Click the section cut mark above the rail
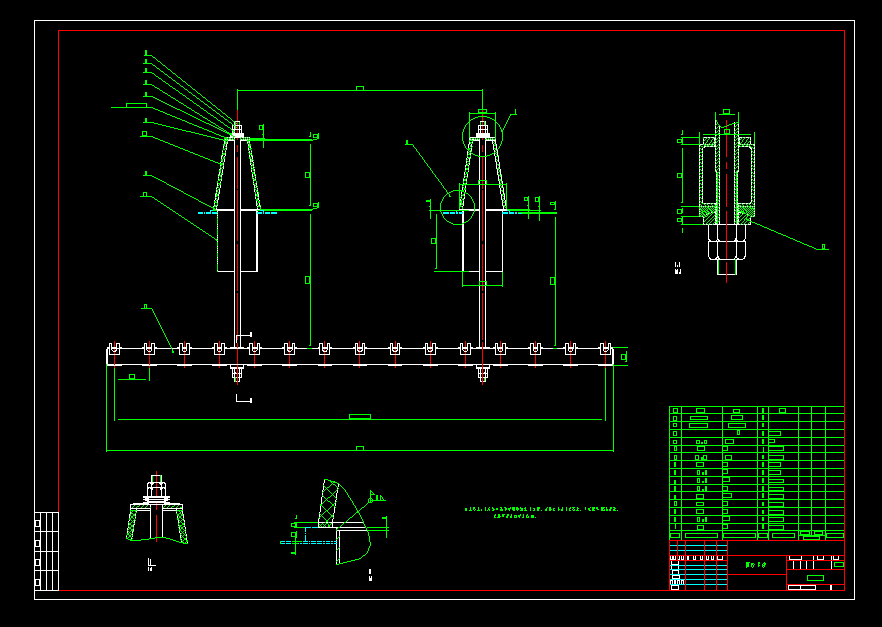This screenshot has height=627, width=882. [x=243, y=337]
